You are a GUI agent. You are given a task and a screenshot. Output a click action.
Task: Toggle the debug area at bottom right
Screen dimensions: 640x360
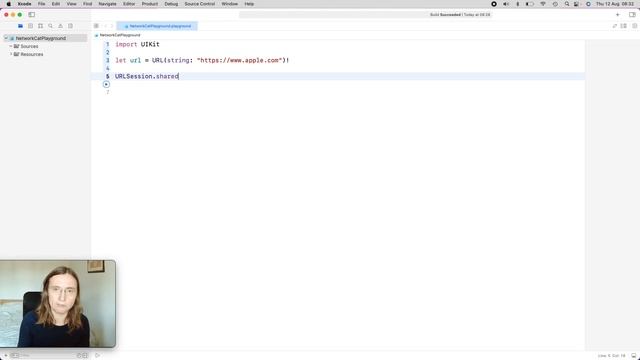(x=633, y=356)
